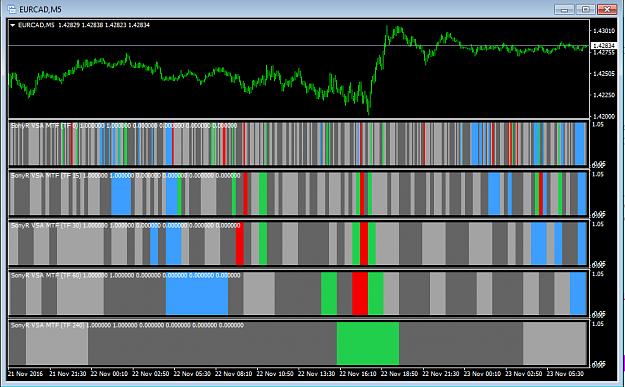Click the red block in the TF 60 panel
This screenshot has width=625, height=387.
pos(360,293)
